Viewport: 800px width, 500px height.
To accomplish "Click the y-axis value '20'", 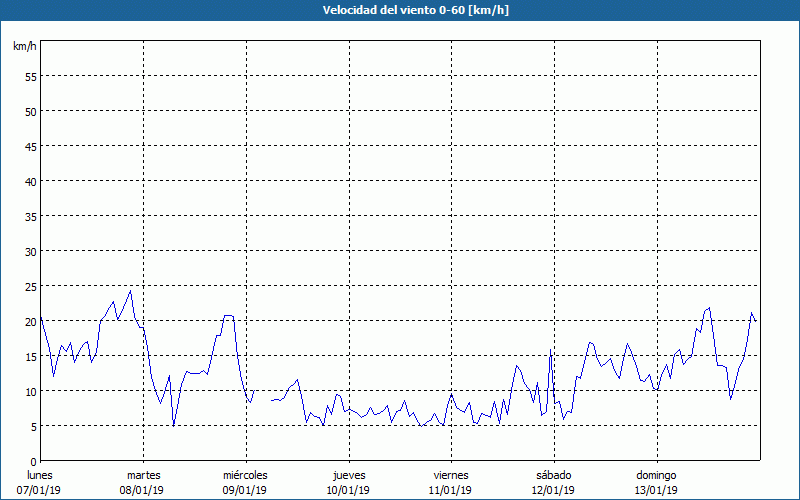I will click(31, 321).
